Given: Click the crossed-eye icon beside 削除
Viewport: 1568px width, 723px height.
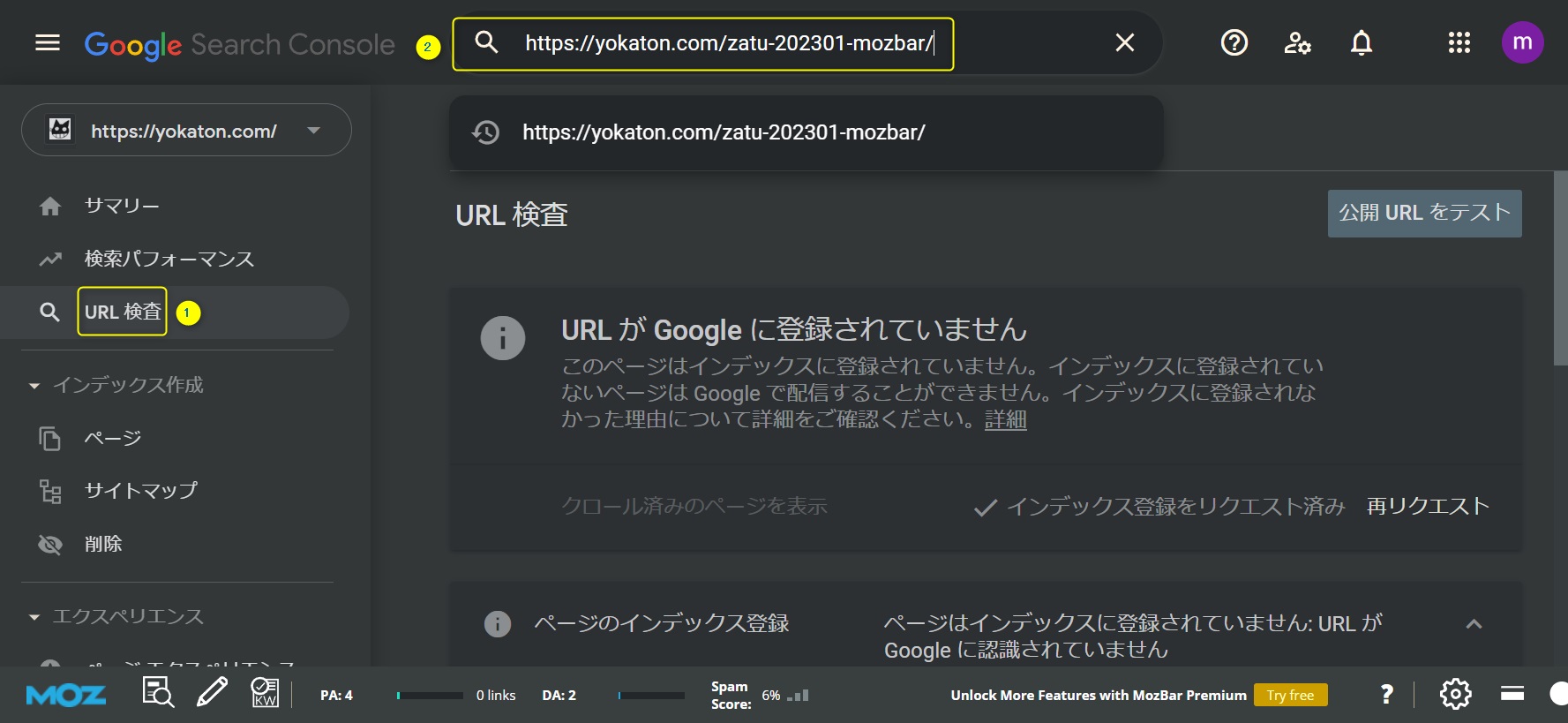Looking at the screenshot, I should point(50,545).
